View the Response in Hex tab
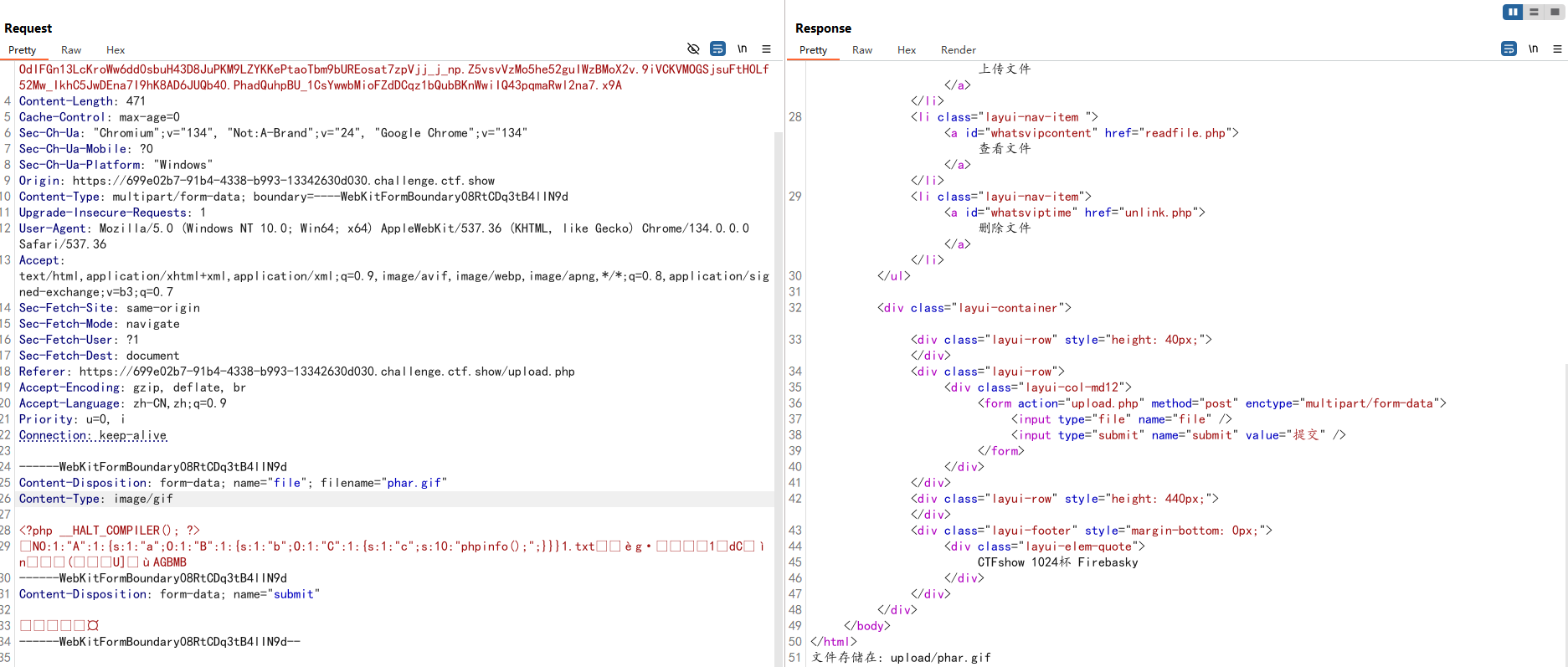The width and height of the screenshot is (1568, 667). click(x=907, y=50)
